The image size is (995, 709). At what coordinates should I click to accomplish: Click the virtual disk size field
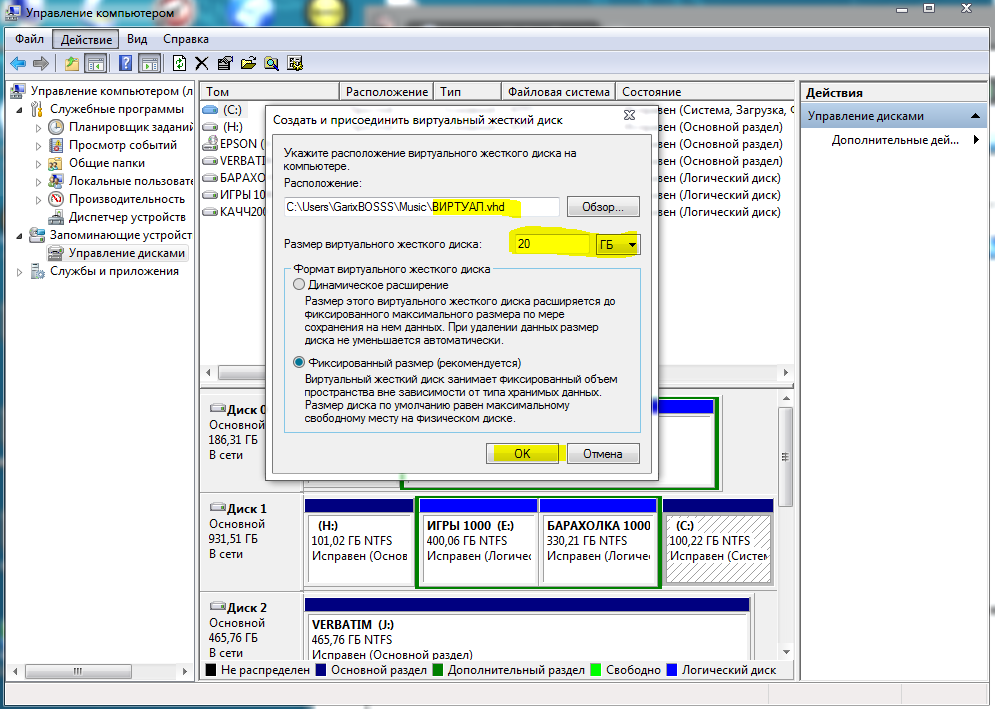coord(551,244)
